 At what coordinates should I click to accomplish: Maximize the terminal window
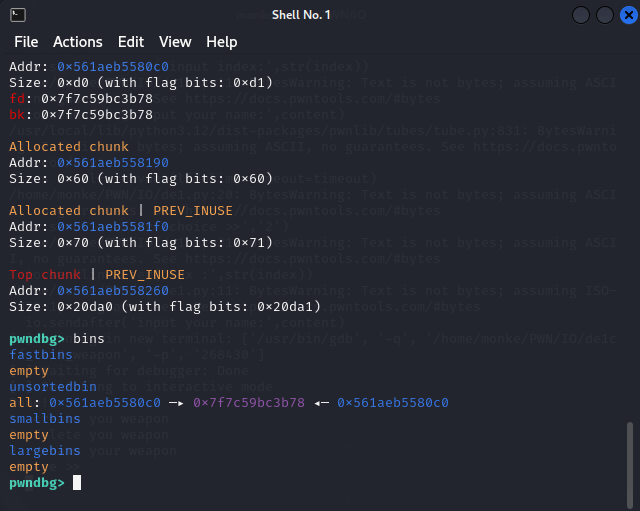(604, 15)
